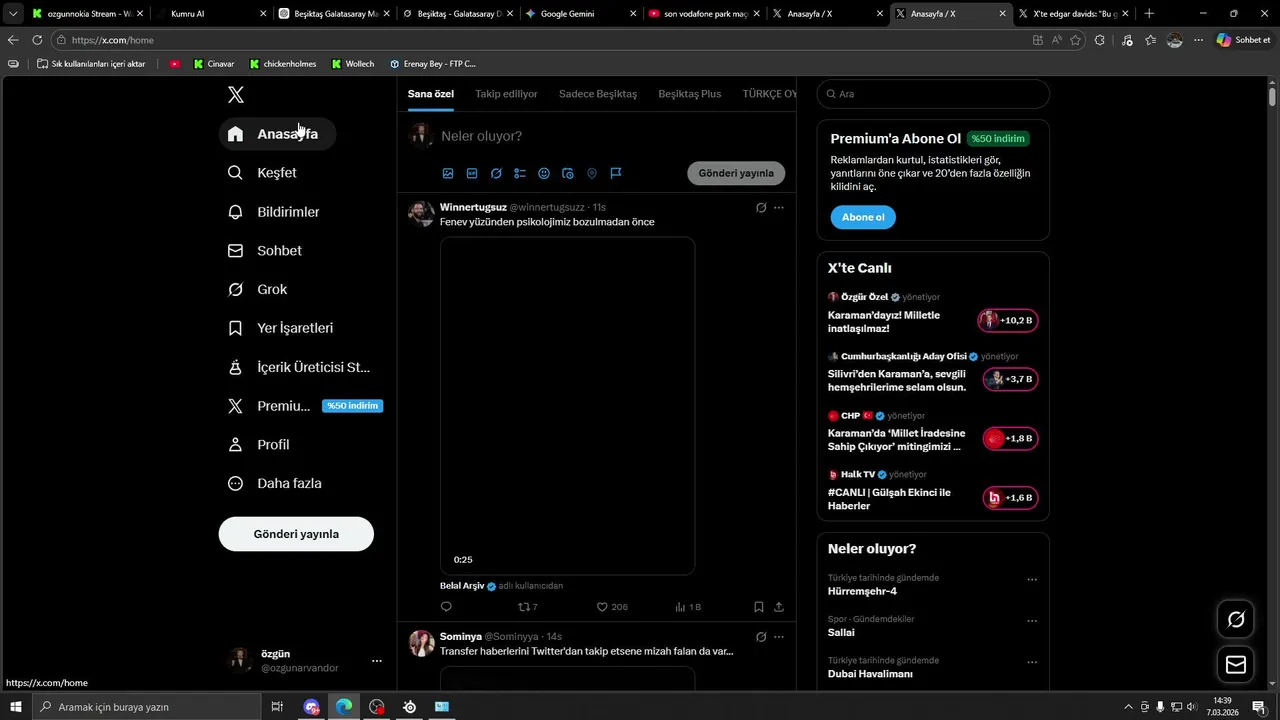This screenshot has height=720, width=1280.
Task: Click the large sidebar Gönderi yayınla button
Action: (296, 534)
